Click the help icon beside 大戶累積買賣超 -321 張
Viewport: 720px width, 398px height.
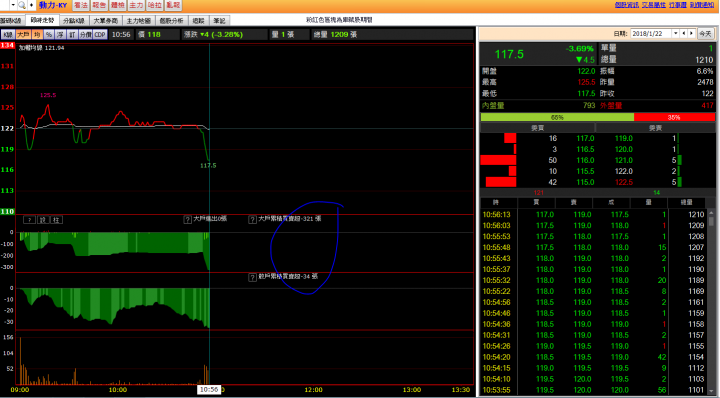pos(252,219)
